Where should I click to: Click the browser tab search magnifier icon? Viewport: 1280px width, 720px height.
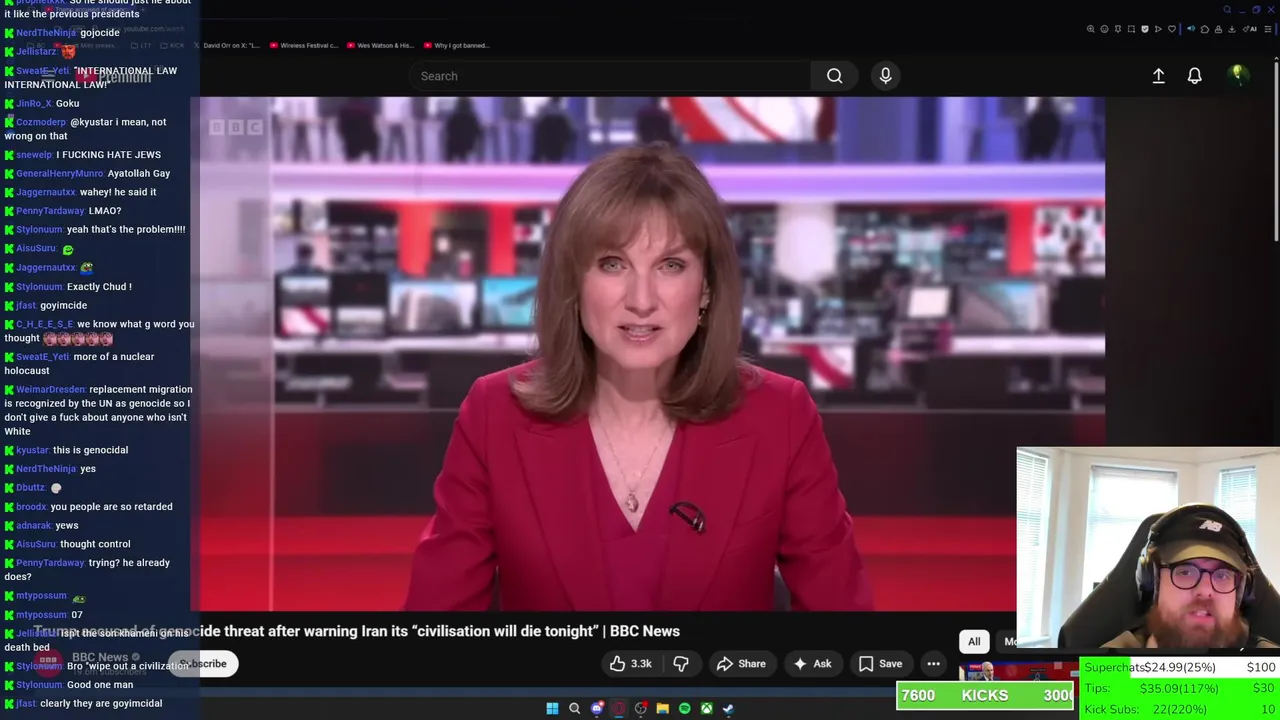pos(1227,10)
